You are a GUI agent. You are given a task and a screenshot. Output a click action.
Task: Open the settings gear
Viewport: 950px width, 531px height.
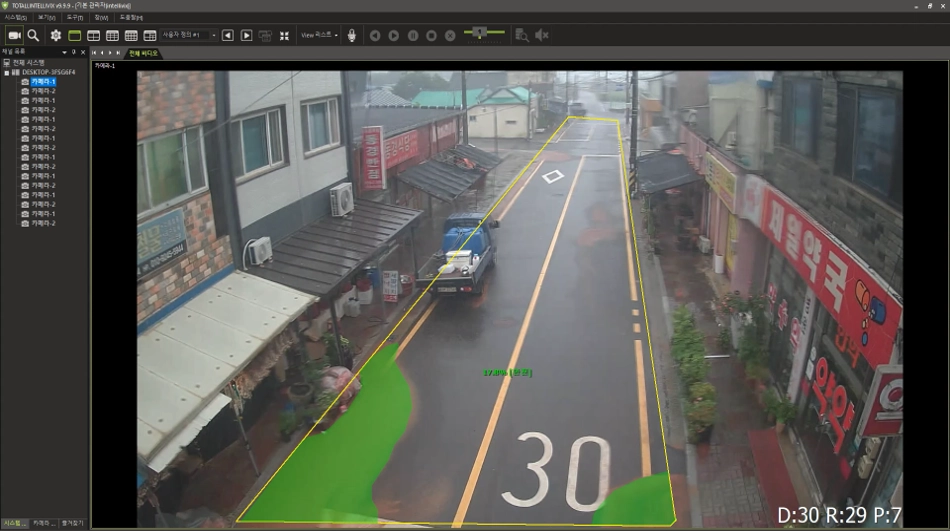coord(56,35)
